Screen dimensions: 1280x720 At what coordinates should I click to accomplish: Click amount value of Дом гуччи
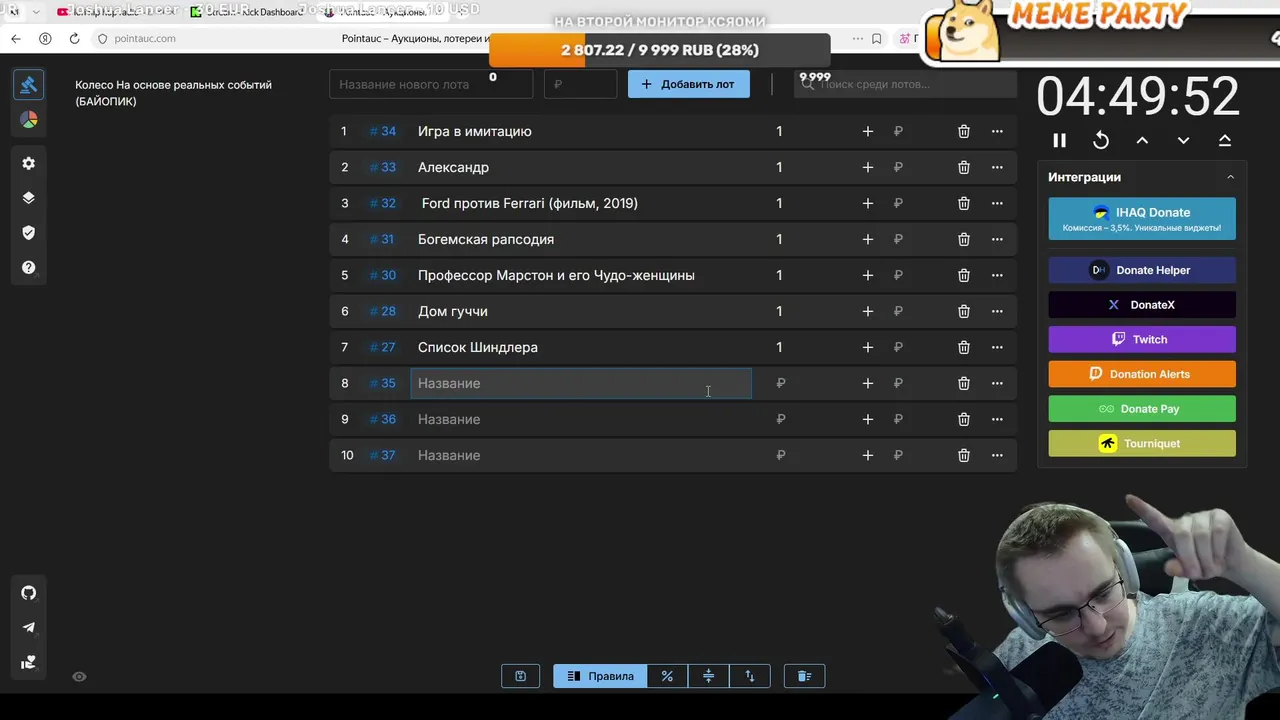(x=779, y=311)
